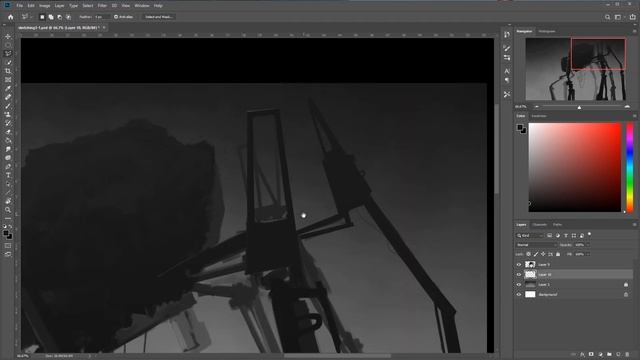Select the Hand tool
Viewport: 640px width, 360px height.
pyautogui.click(x=8, y=201)
